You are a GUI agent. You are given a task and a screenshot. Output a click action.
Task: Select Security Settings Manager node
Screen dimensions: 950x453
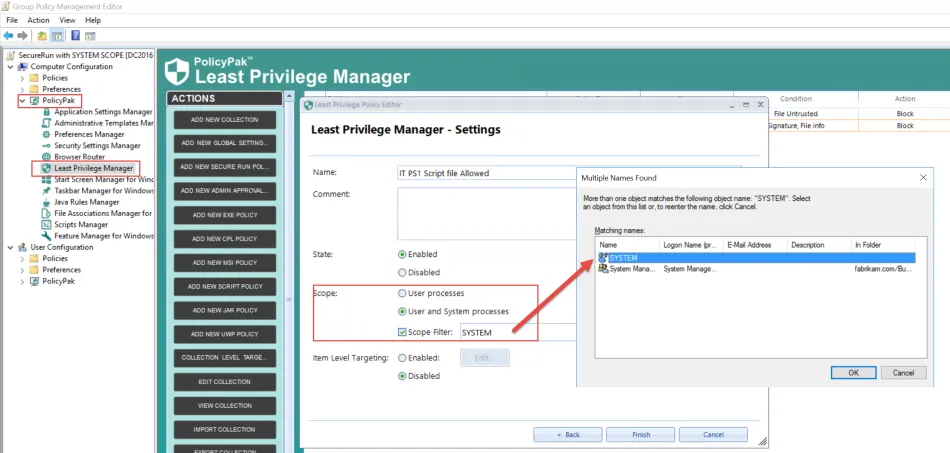coord(97,146)
